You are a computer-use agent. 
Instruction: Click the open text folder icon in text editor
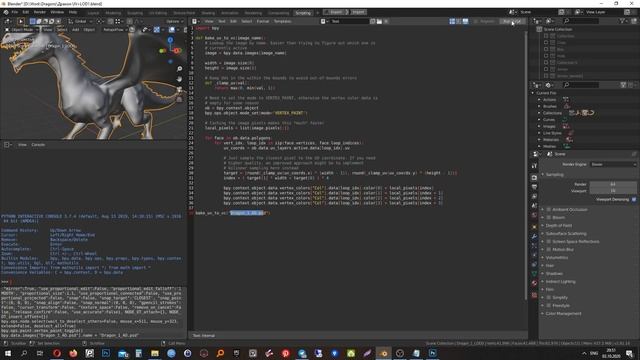(379, 21)
